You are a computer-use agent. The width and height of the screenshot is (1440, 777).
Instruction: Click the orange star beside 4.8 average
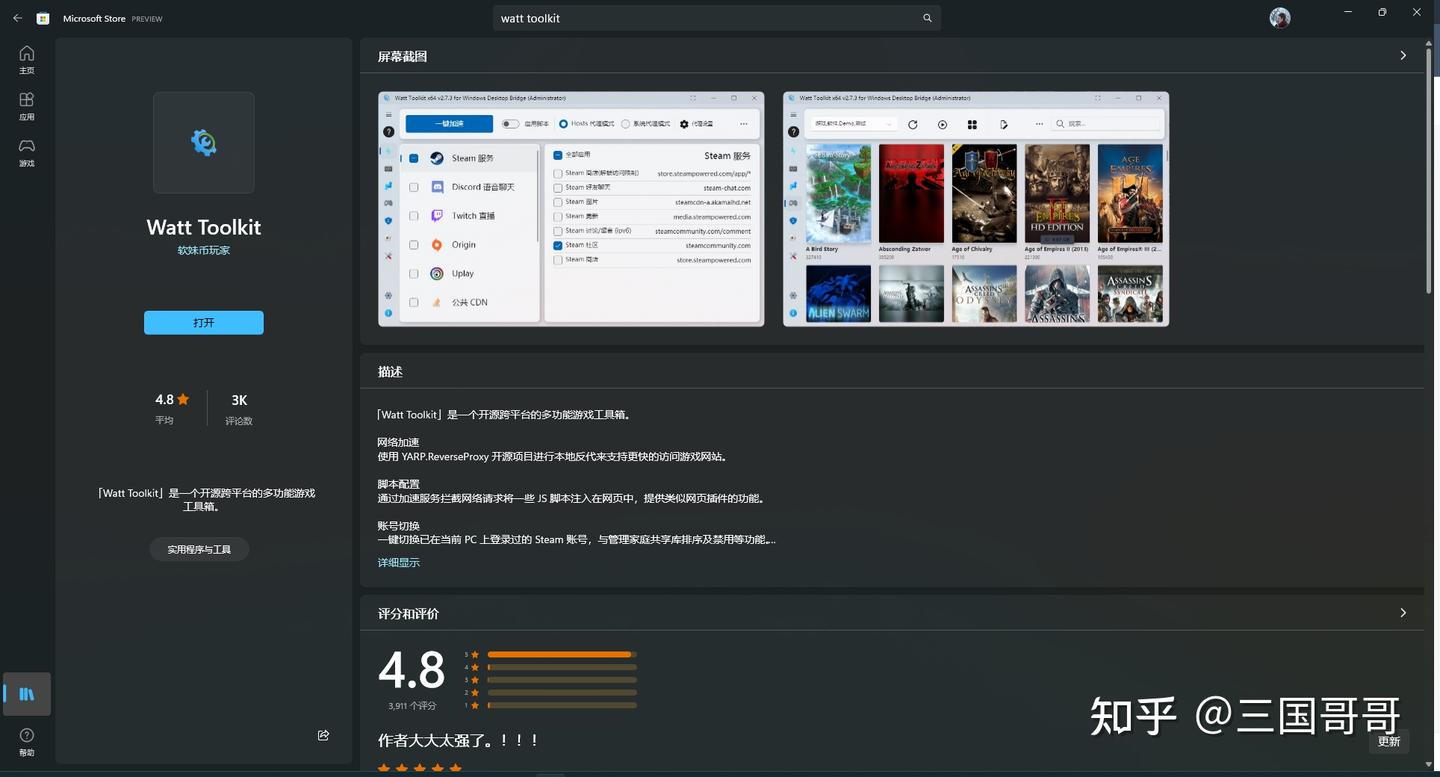pyautogui.click(x=183, y=400)
